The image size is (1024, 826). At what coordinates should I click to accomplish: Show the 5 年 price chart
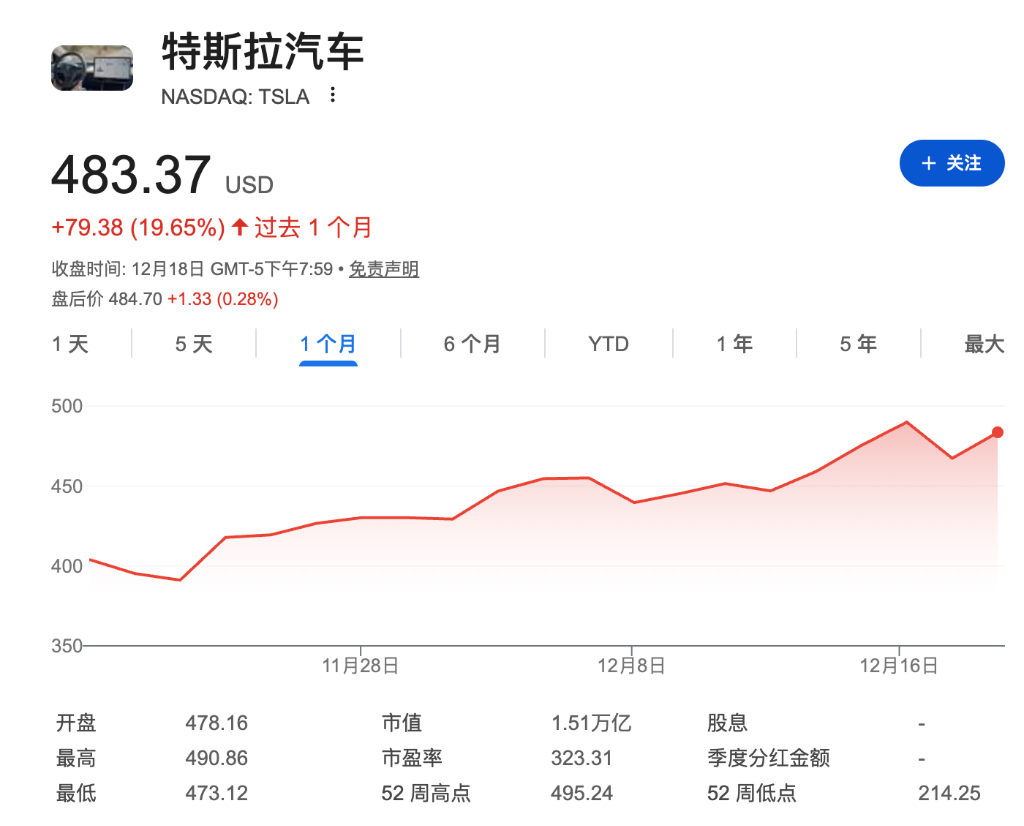tap(858, 344)
